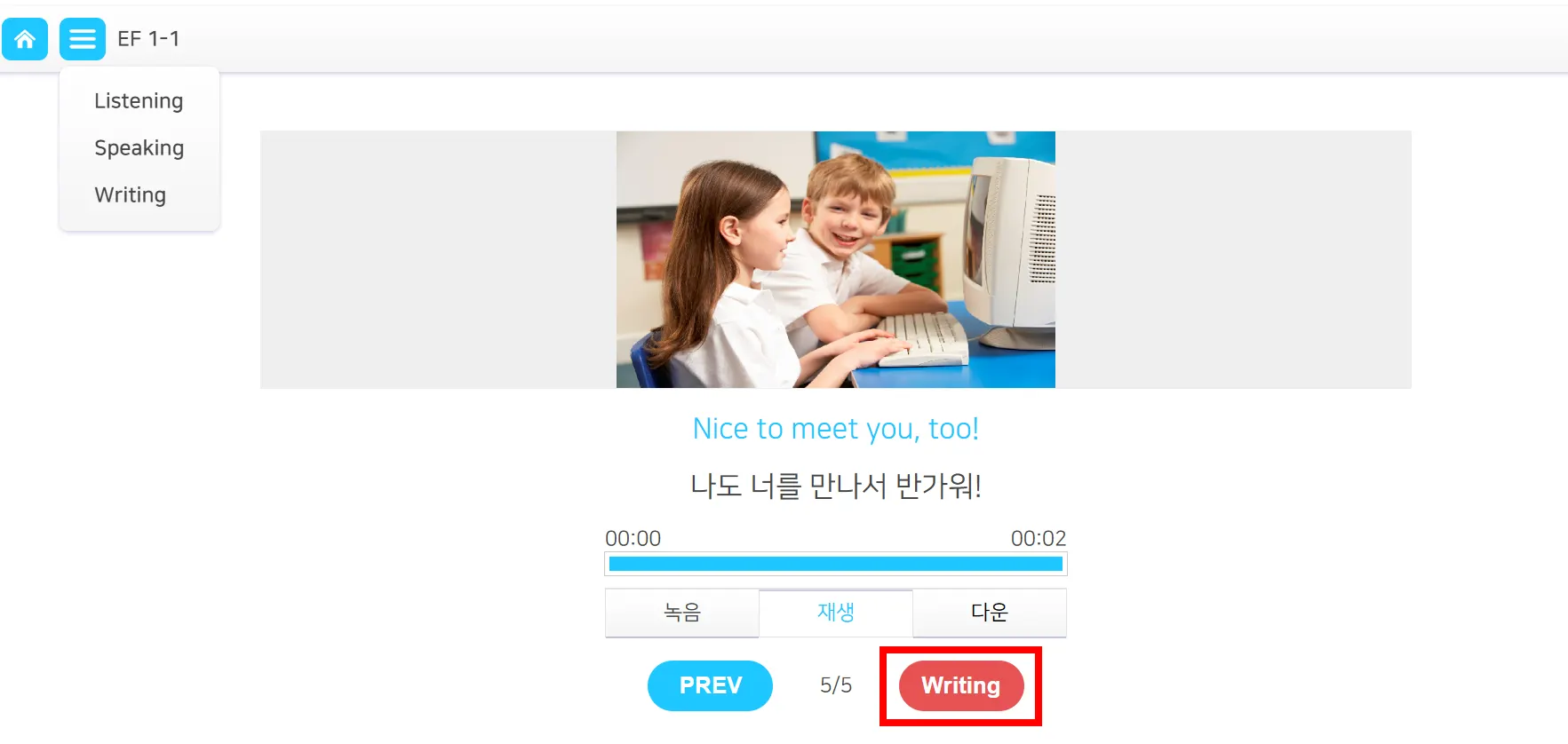Screen dimensions: 1568x744
Task: Click the gray area right of photo
Action: click(1233, 259)
